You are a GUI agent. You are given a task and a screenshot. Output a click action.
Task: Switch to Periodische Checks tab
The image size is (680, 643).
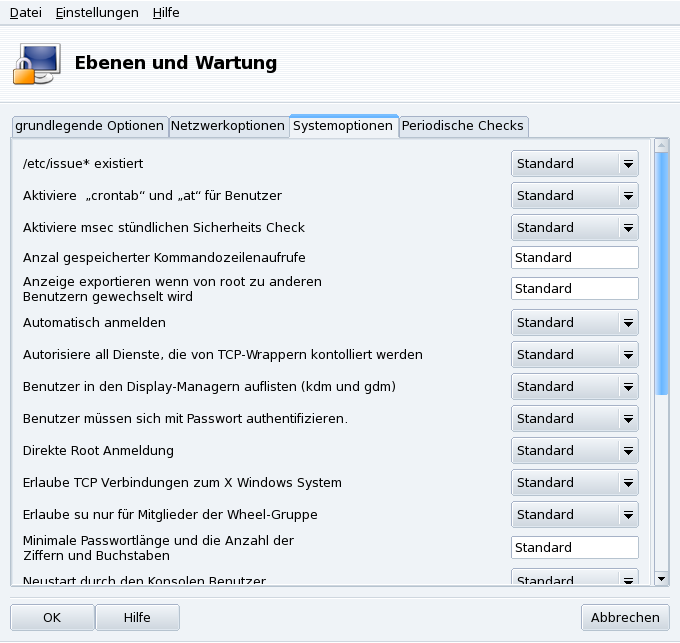tap(462, 126)
